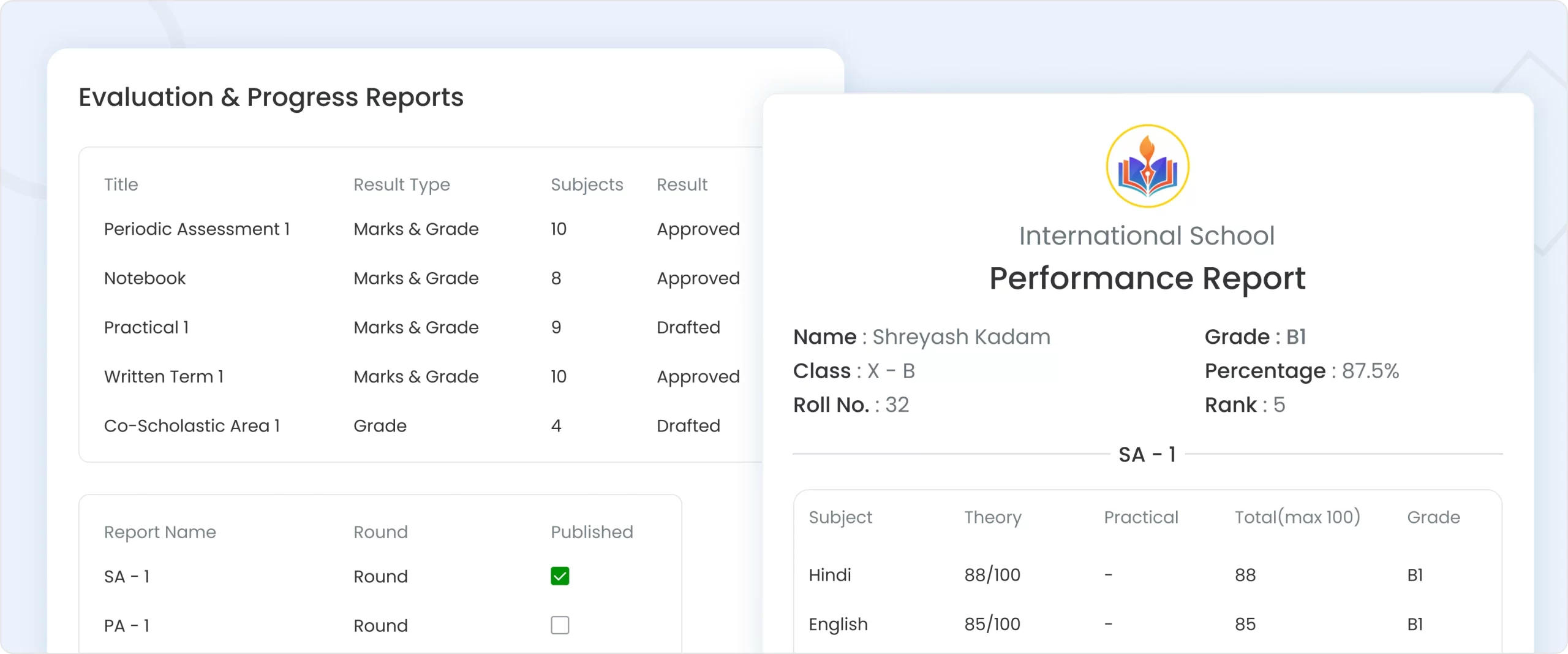This screenshot has height=654, width=1568.
Task: Click the Result Type column header
Action: (x=402, y=184)
